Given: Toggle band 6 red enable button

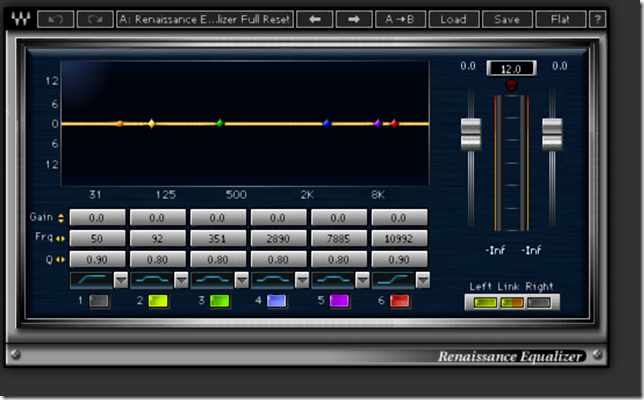Looking at the screenshot, I should point(399,301).
